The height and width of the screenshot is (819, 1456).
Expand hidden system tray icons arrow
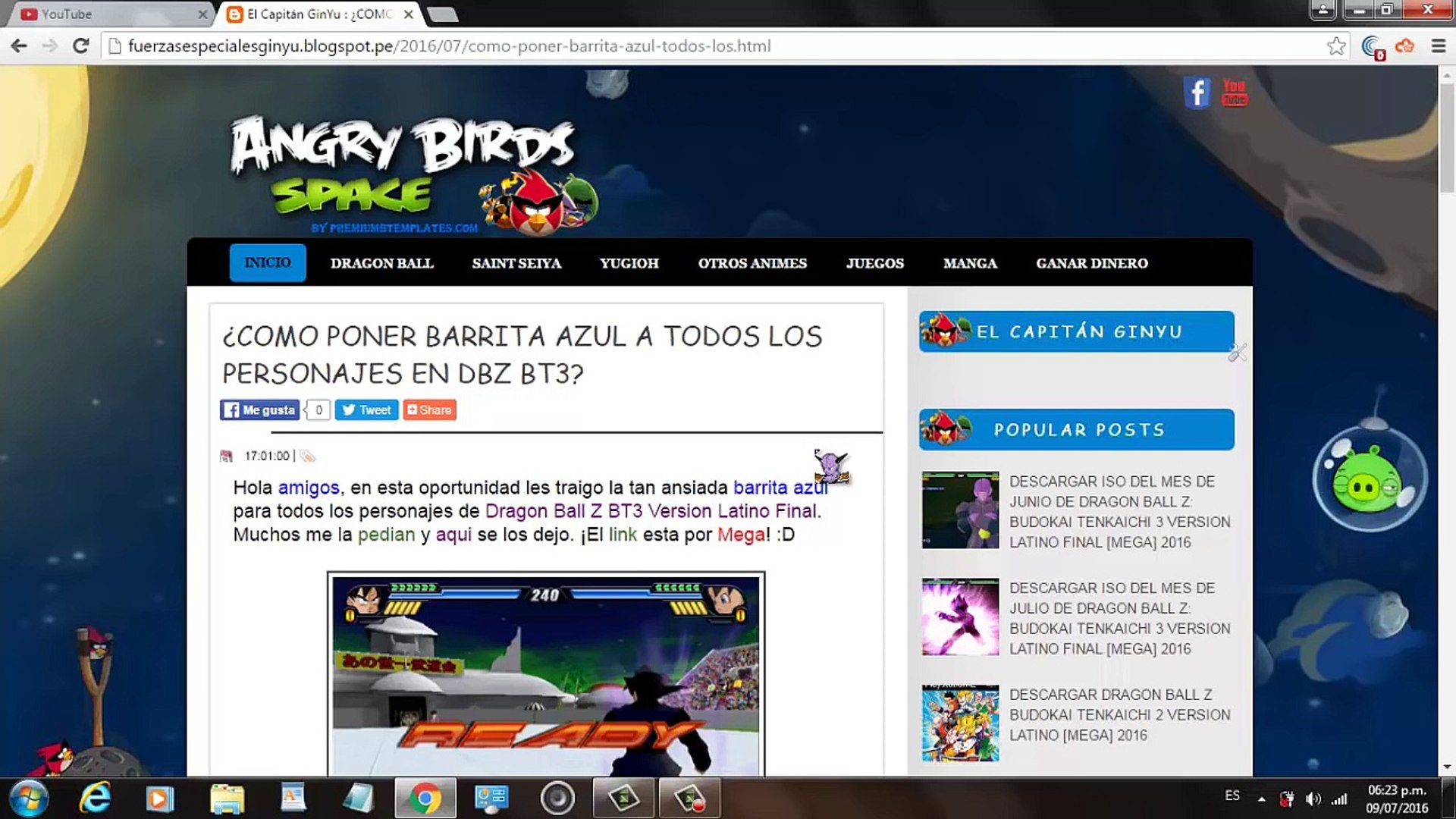pos(1262,799)
